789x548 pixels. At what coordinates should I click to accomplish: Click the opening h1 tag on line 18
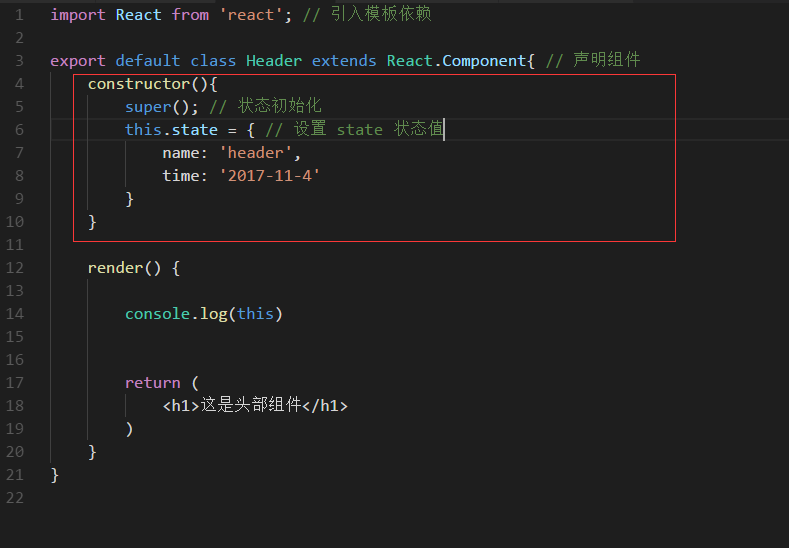pyautogui.click(x=181, y=406)
